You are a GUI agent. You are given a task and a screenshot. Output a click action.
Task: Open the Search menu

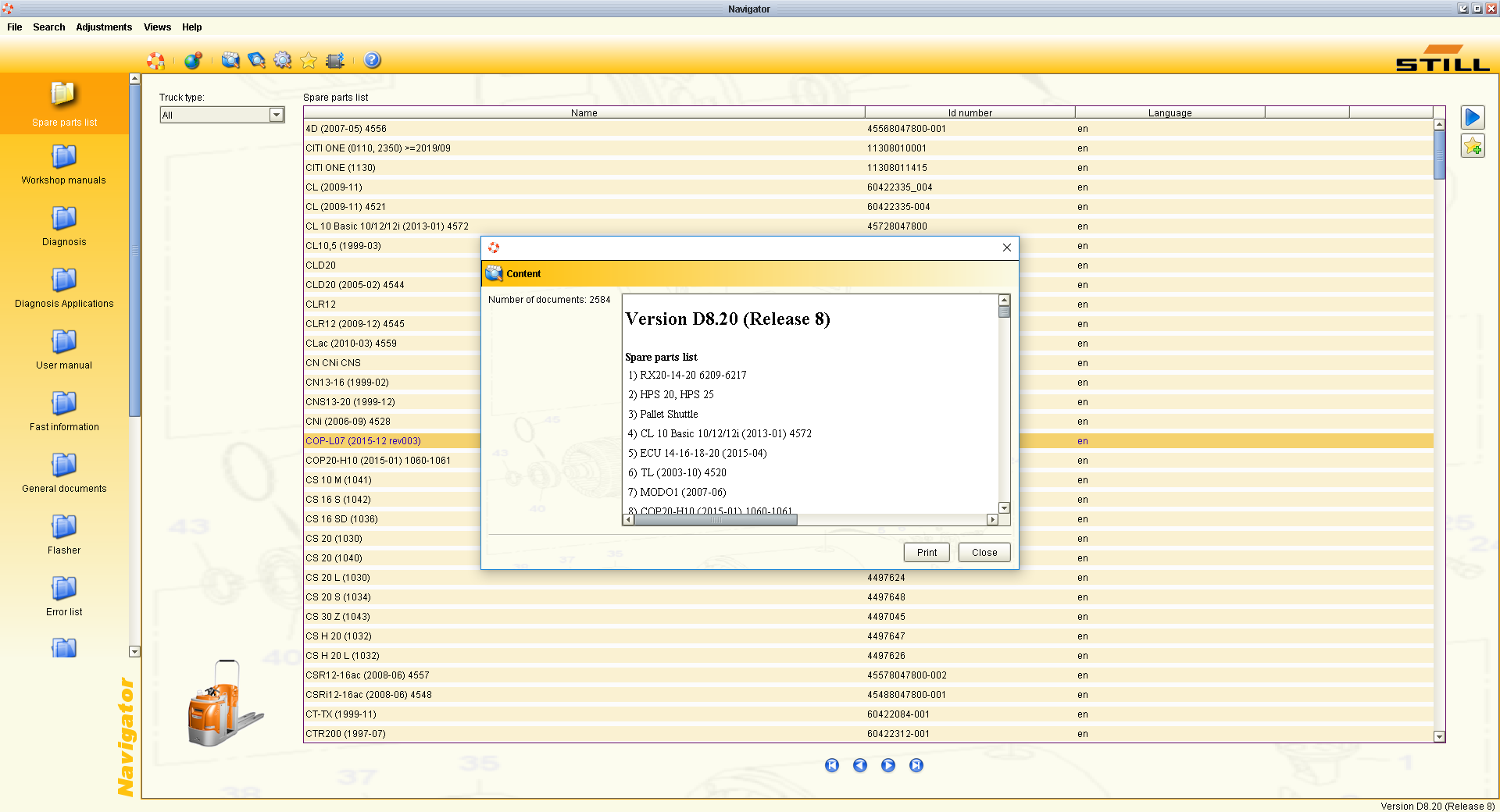point(49,27)
